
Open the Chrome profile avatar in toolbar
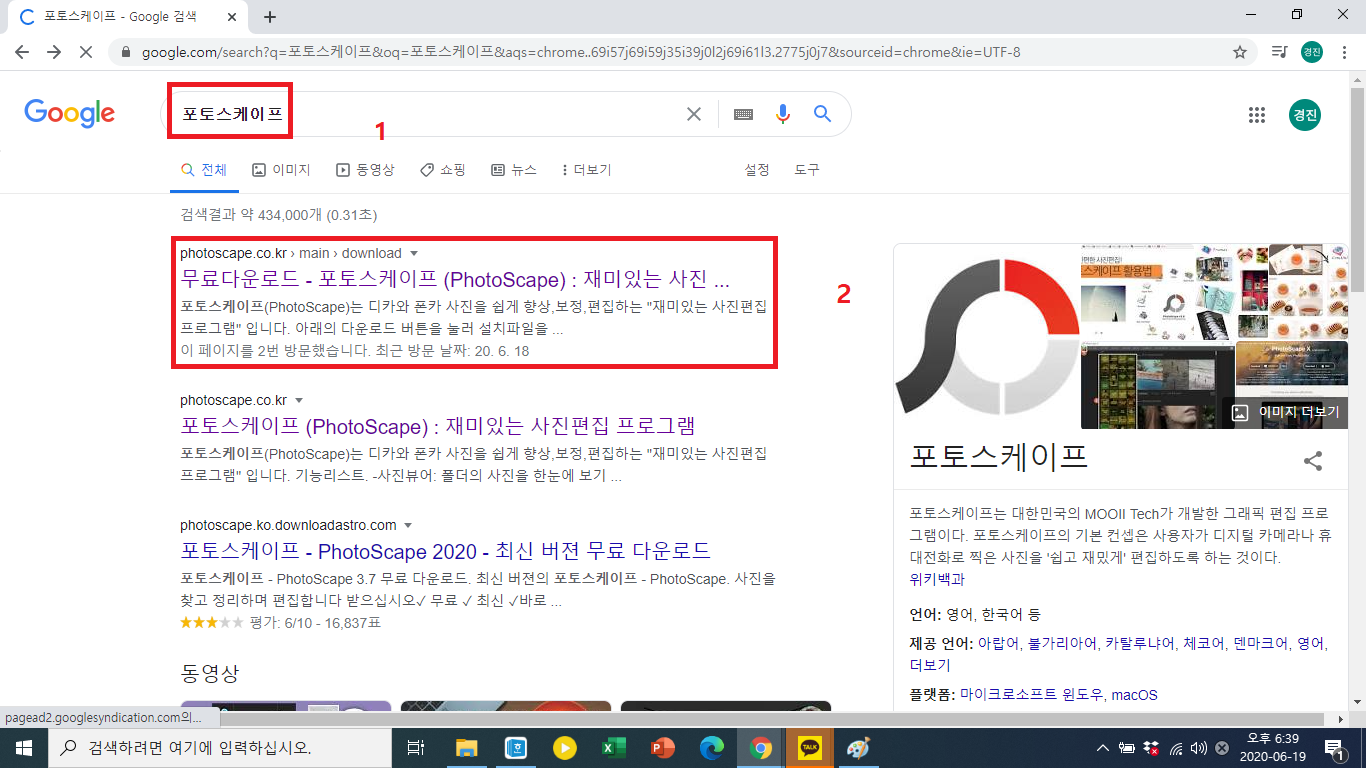pyautogui.click(x=1312, y=52)
